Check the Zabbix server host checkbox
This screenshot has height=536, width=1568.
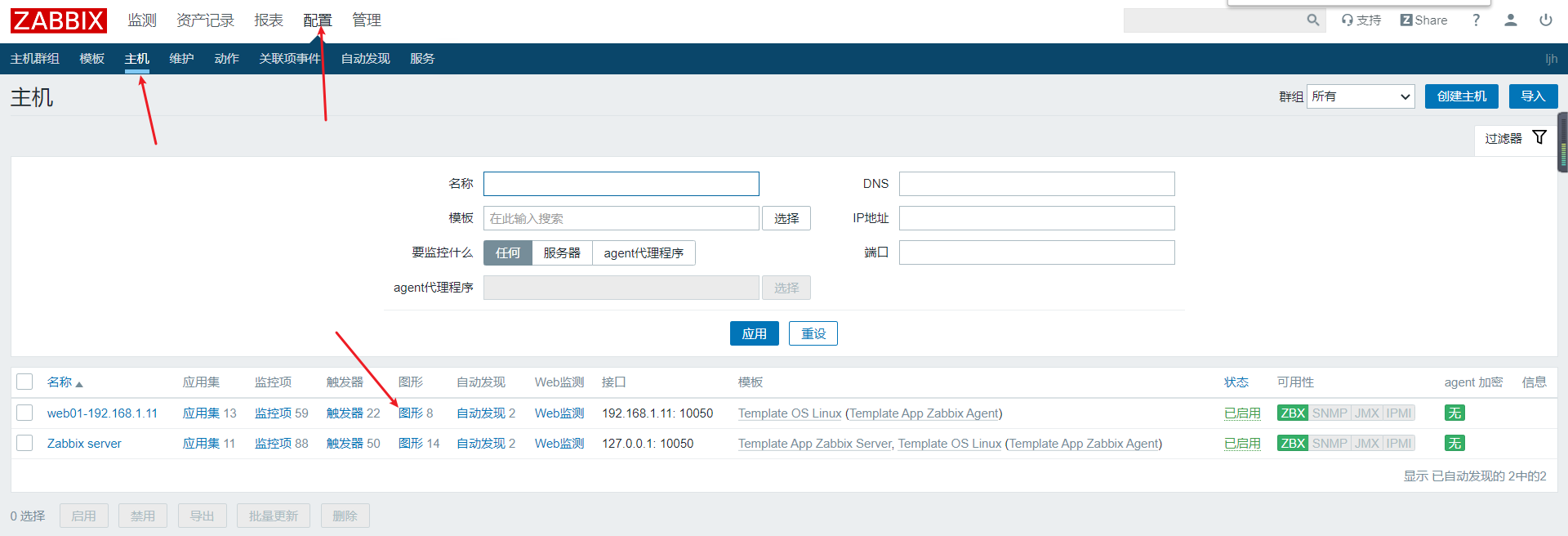pos(24,443)
